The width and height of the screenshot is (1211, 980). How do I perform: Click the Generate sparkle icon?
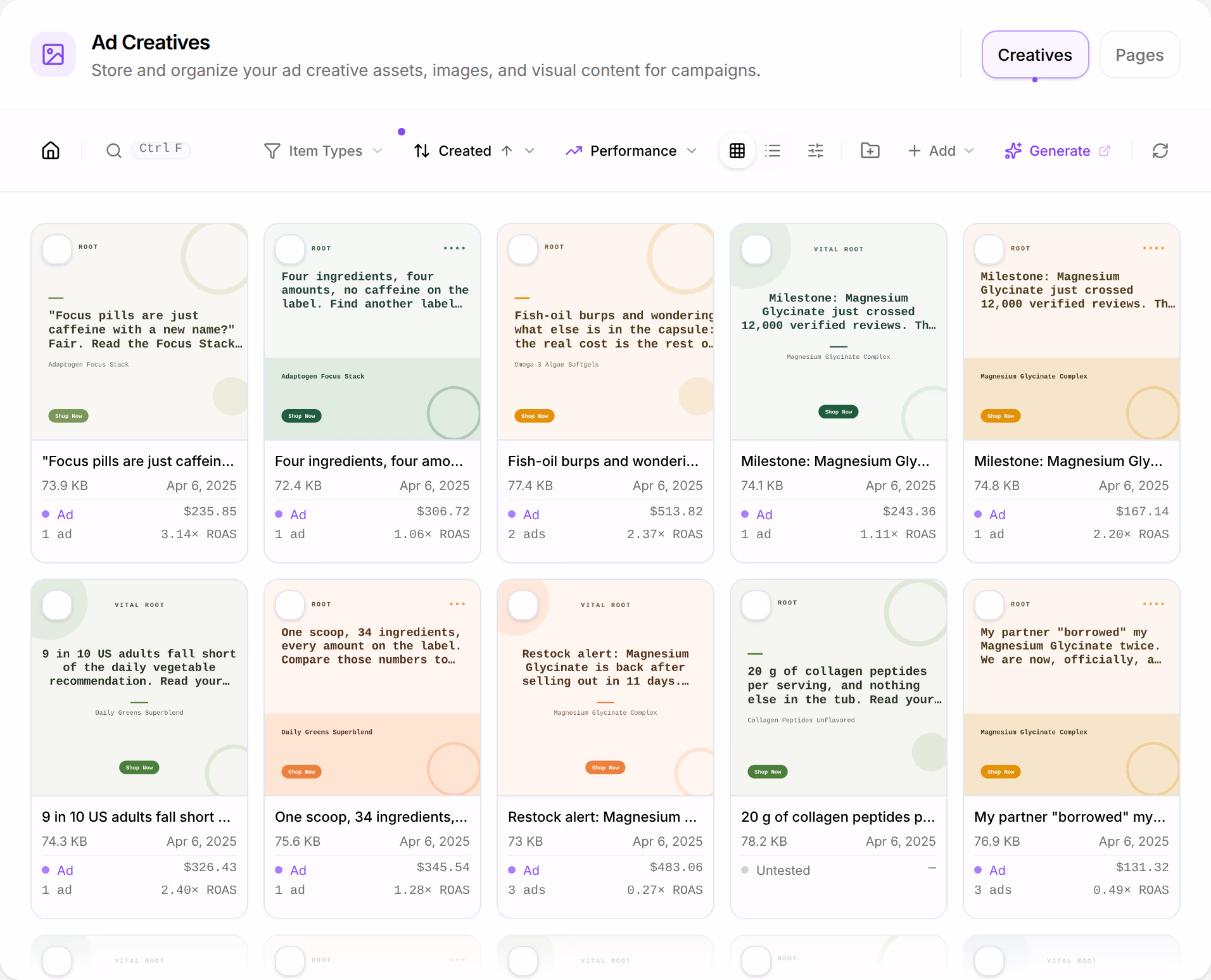(1013, 151)
